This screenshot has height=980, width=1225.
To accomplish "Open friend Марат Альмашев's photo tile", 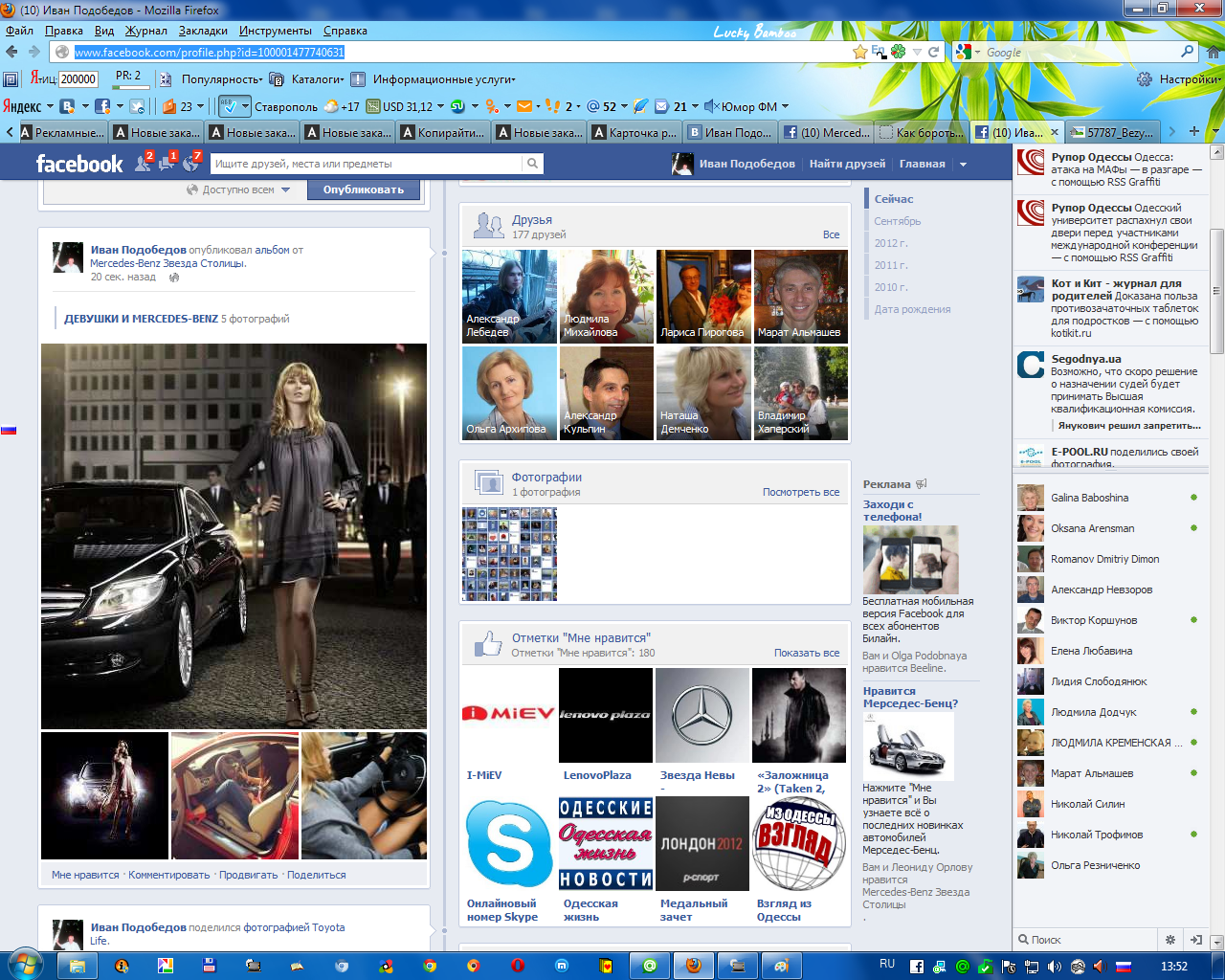I will [800, 297].
